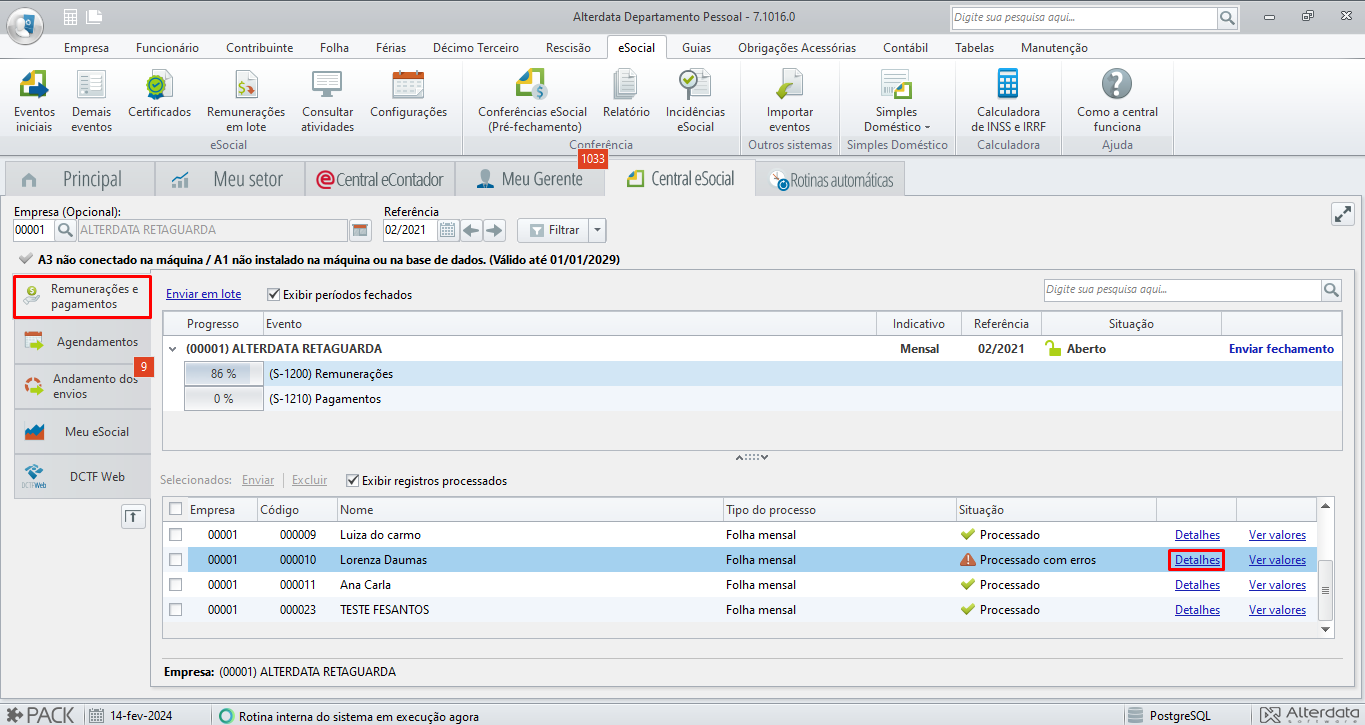Toggle Exibir períodos fechados checkbox
Screen dimensions: 1365x725
pos(274,295)
